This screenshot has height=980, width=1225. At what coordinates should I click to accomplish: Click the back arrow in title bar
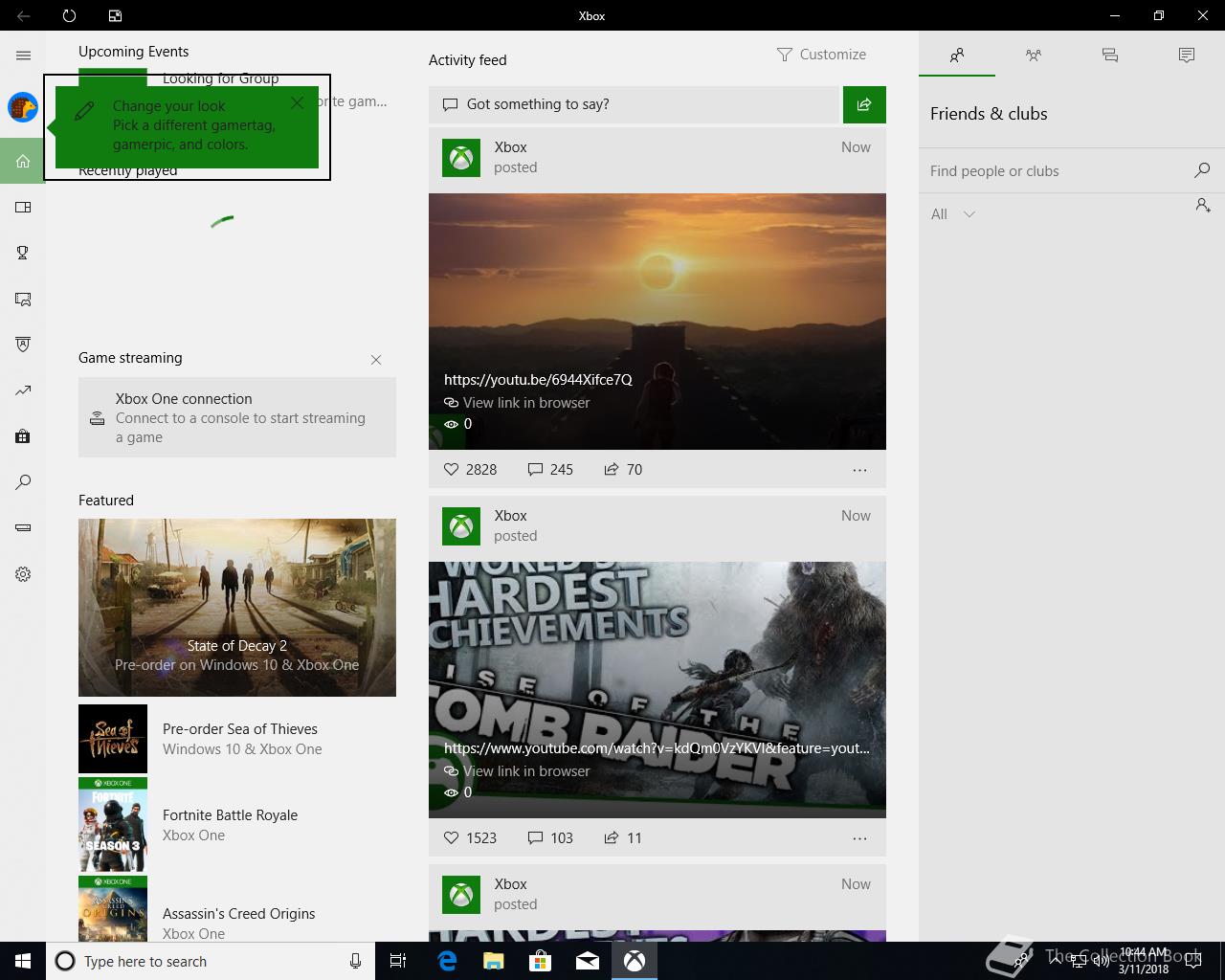click(23, 15)
